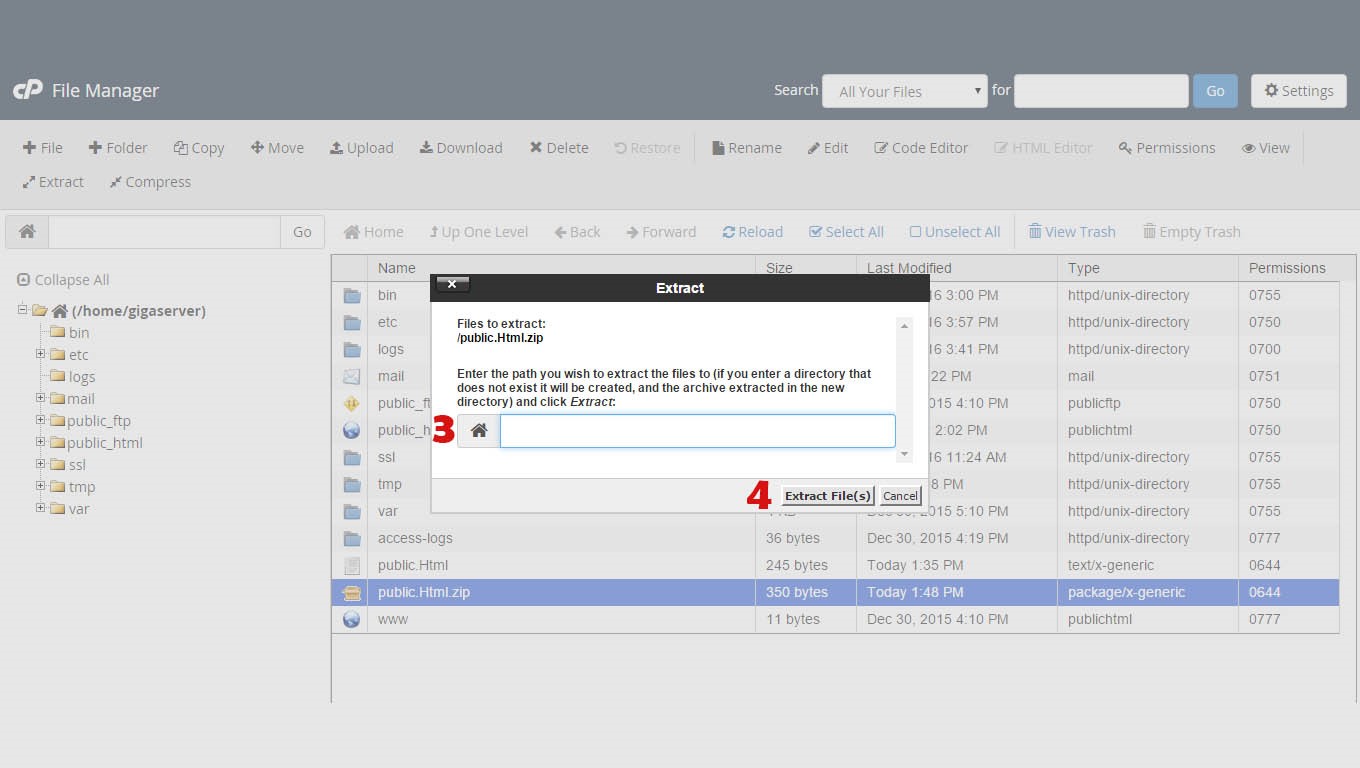1360x768 pixels.
Task: Click the Download toolbar button
Action: tap(461, 148)
